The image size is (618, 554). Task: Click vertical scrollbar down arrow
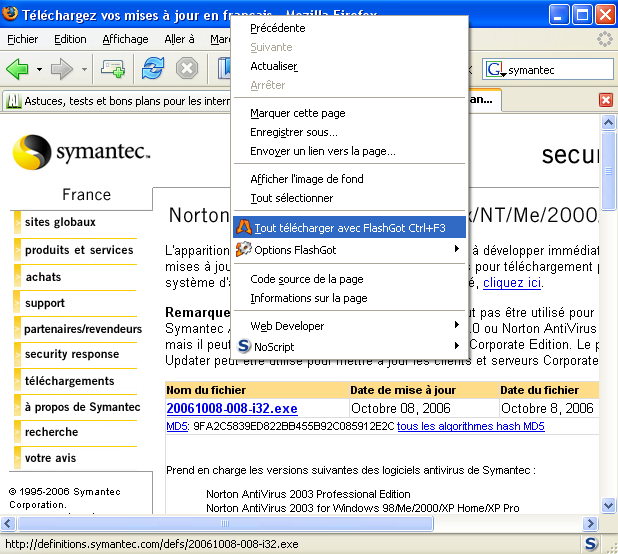609,505
